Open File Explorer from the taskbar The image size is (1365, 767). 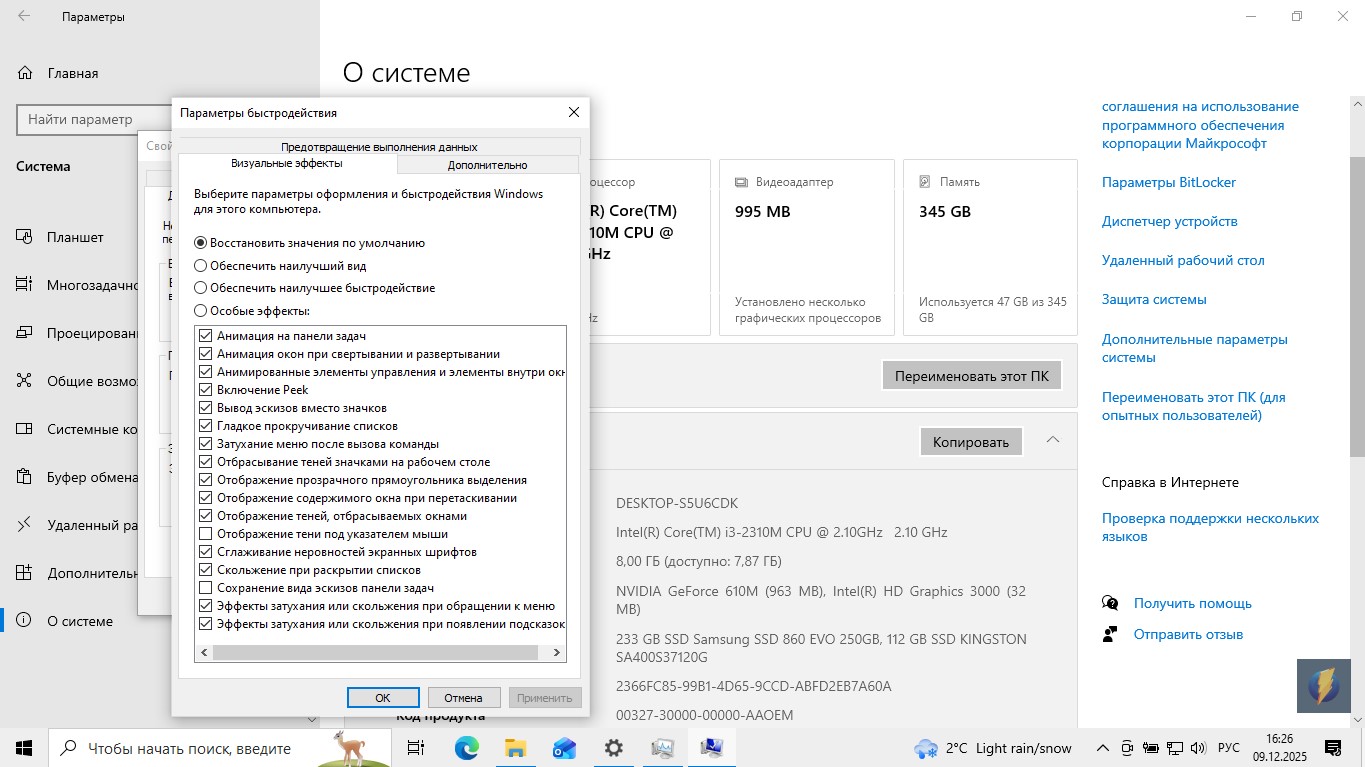coord(515,748)
